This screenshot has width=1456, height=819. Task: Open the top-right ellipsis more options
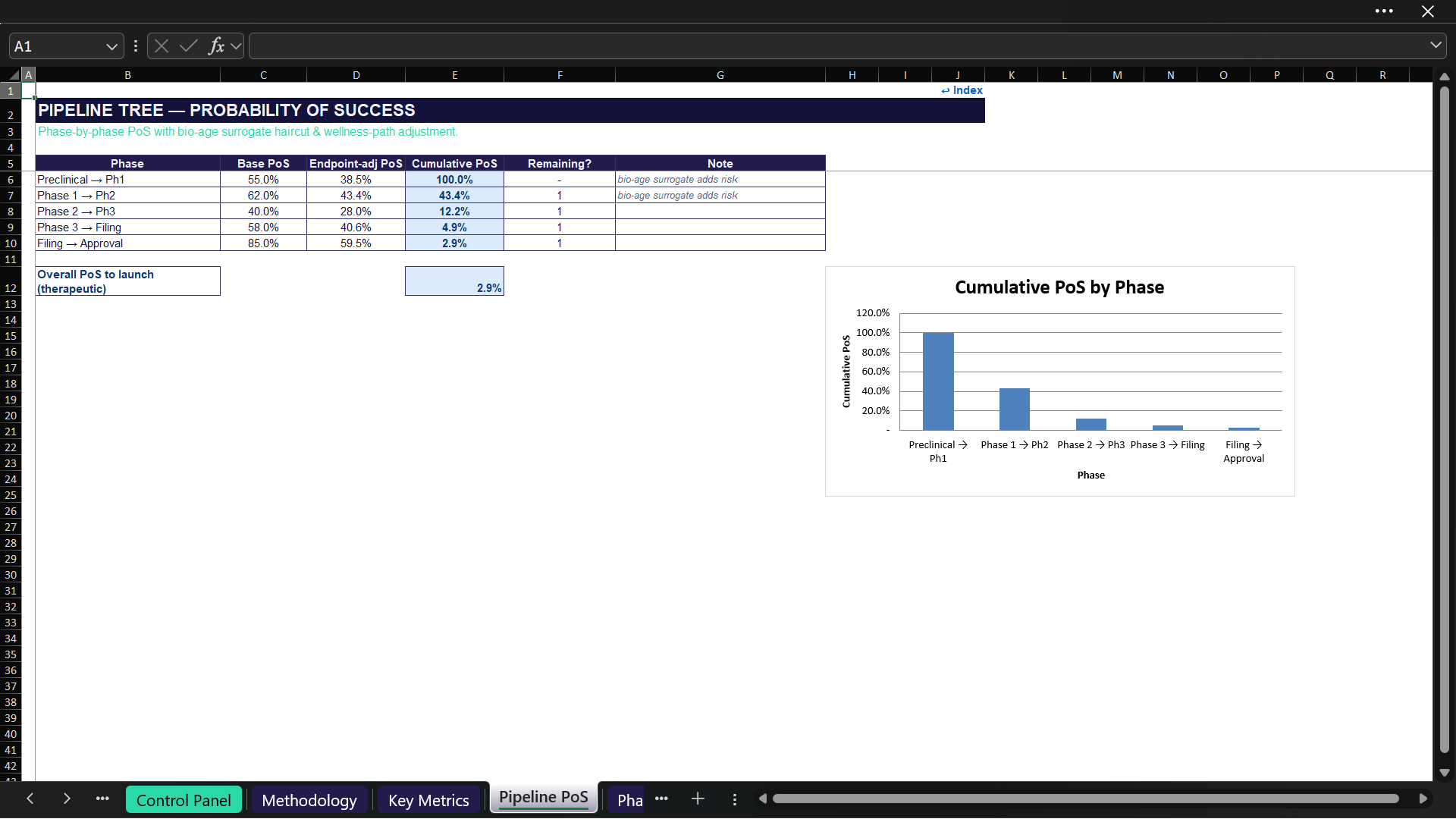pos(1384,11)
